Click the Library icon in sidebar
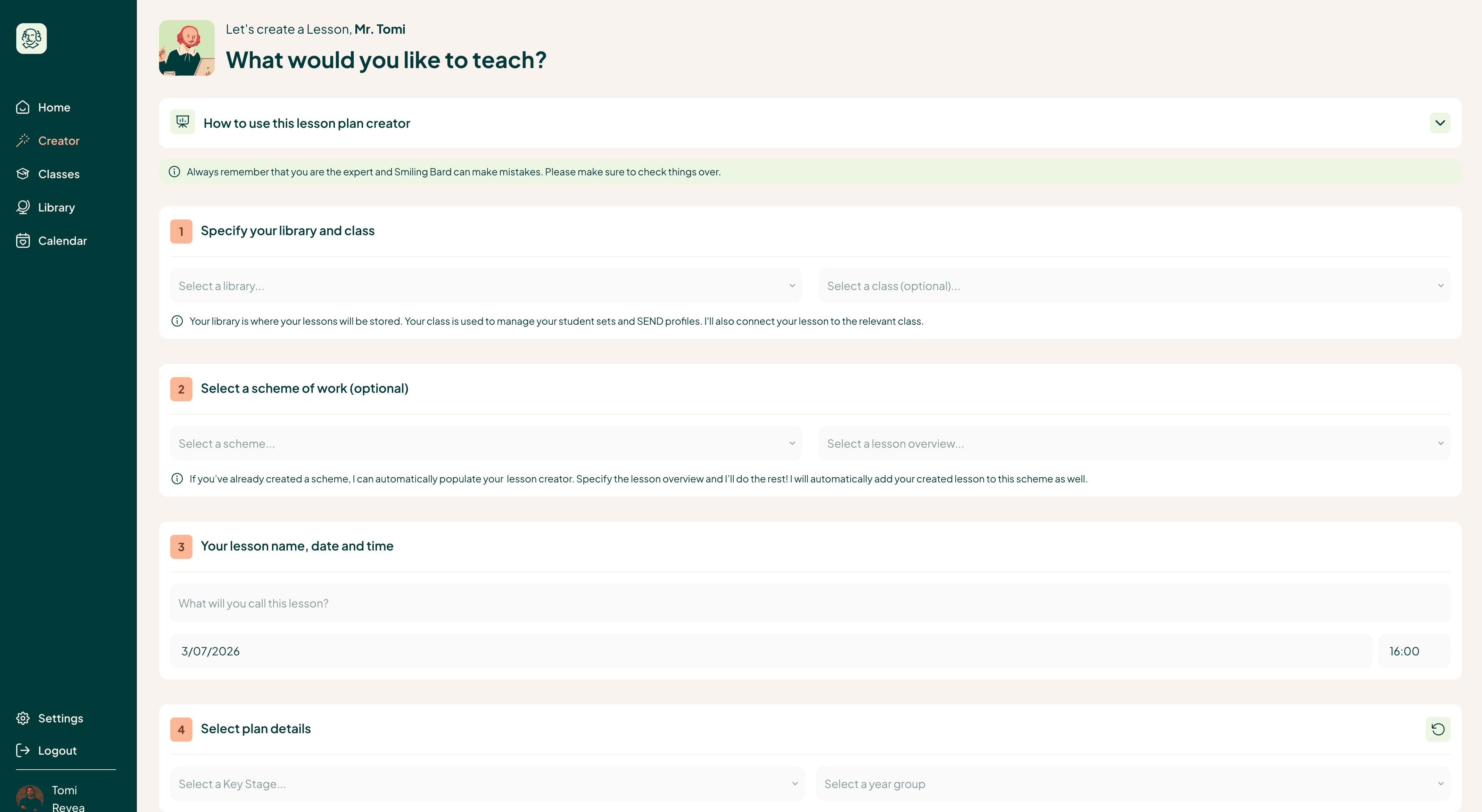This screenshot has height=812, width=1482. point(23,208)
